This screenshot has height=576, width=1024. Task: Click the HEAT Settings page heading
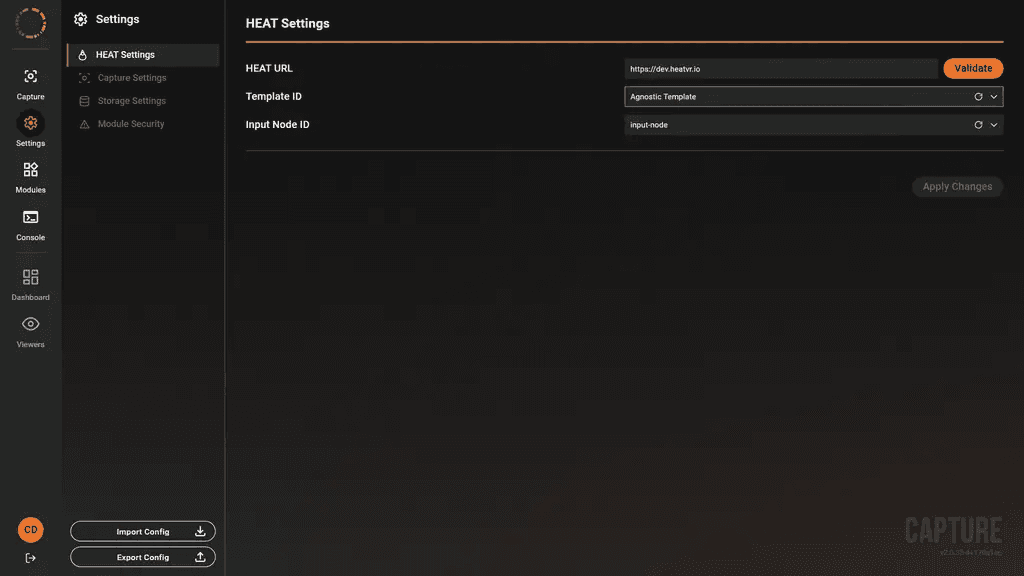[287, 24]
